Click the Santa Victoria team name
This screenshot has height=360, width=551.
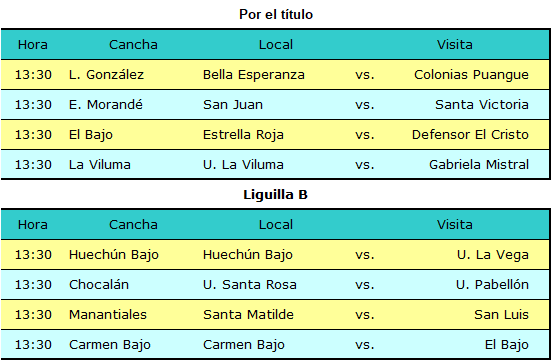point(482,104)
